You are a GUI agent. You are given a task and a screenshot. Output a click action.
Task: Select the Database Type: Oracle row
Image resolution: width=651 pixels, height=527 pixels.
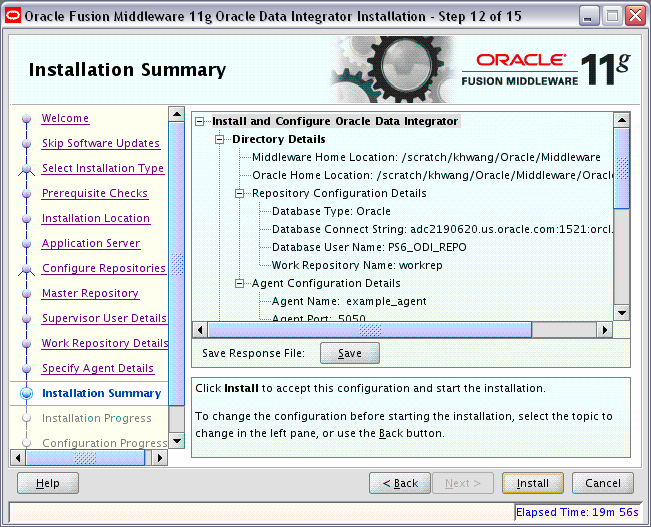tap(331, 211)
